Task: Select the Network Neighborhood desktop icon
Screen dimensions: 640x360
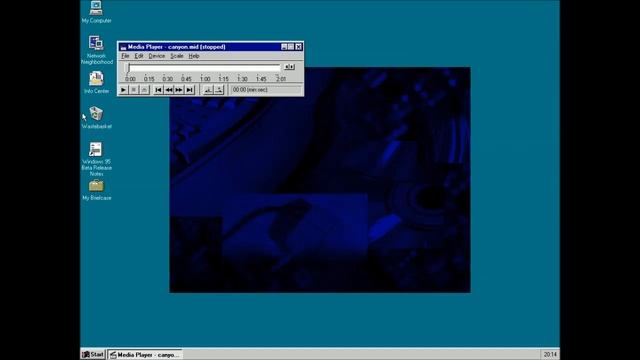Action: (x=96, y=50)
